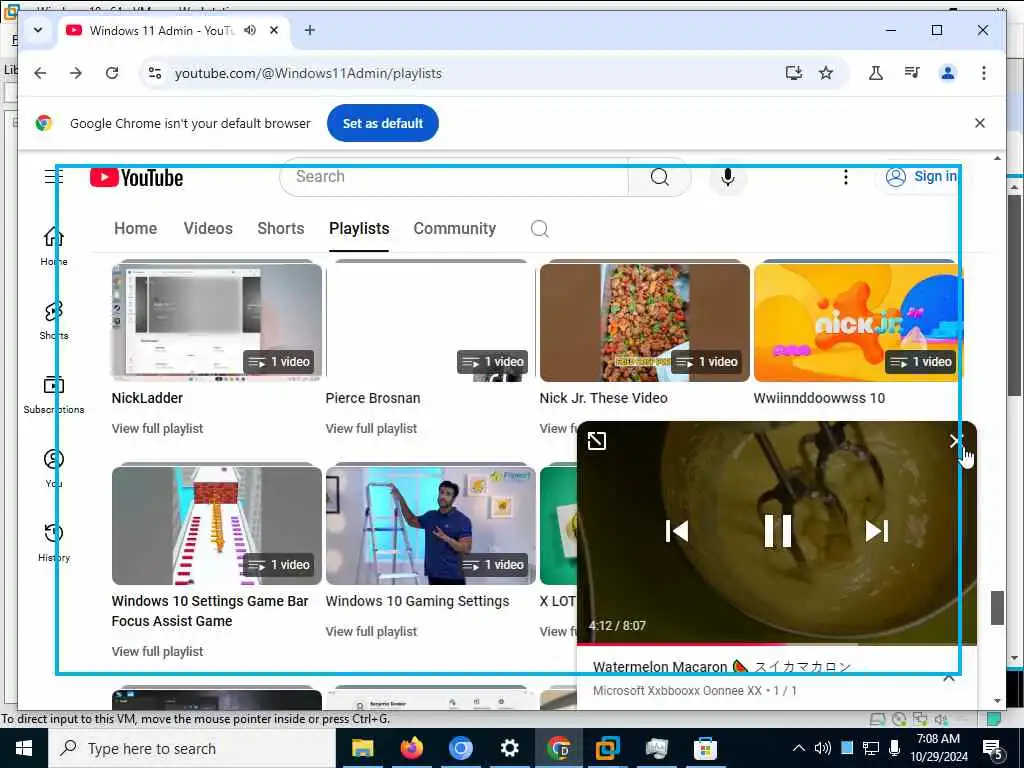1024x768 pixels.
Task: Skip to next video in miniplayer
Action: pyautogui.click(x=876, y=531)
